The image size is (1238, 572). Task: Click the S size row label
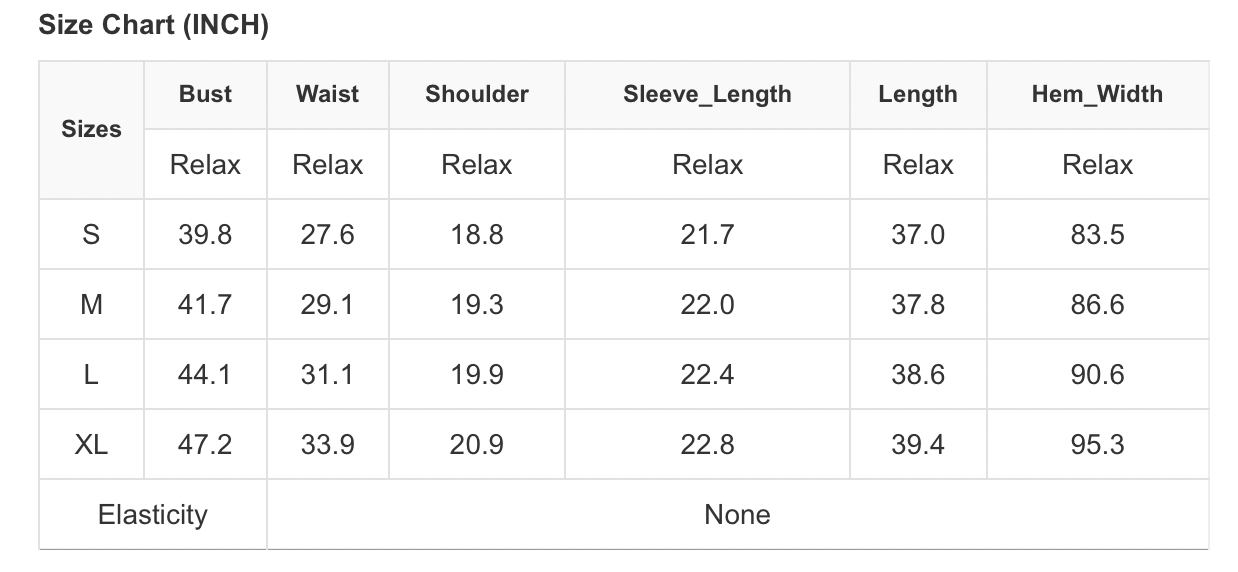91,235
